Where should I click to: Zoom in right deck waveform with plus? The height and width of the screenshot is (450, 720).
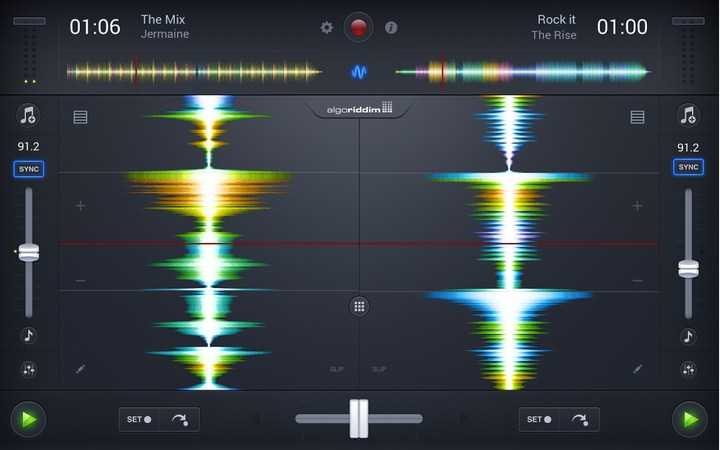click(x=637, y=206)
